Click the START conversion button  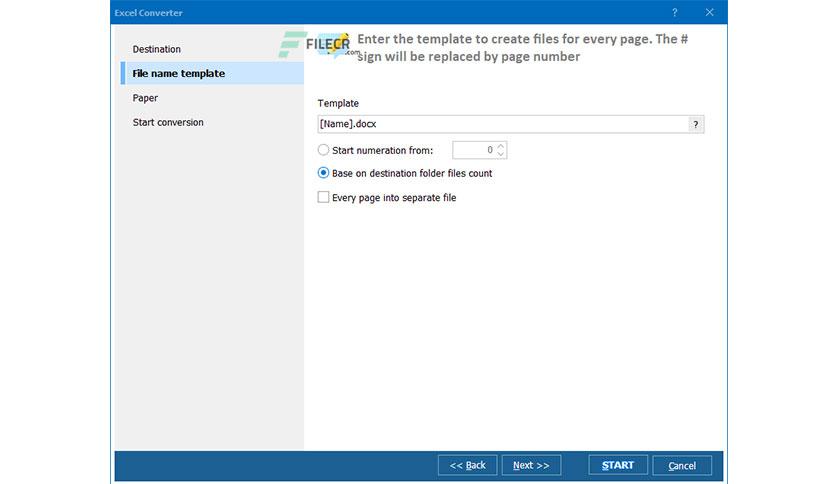618,465
